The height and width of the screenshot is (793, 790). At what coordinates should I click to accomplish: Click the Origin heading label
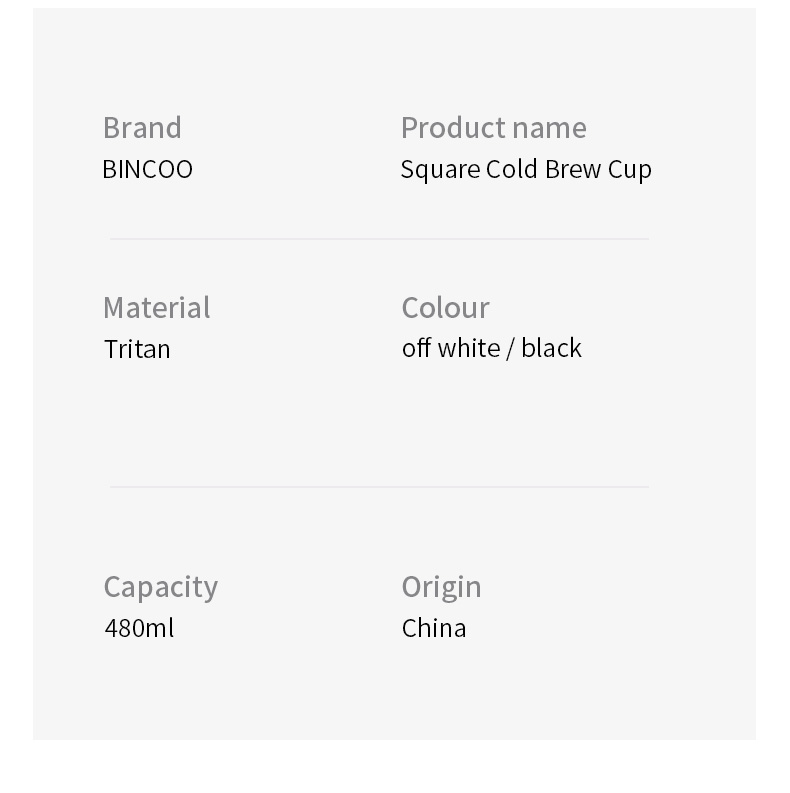coord(441,587)
